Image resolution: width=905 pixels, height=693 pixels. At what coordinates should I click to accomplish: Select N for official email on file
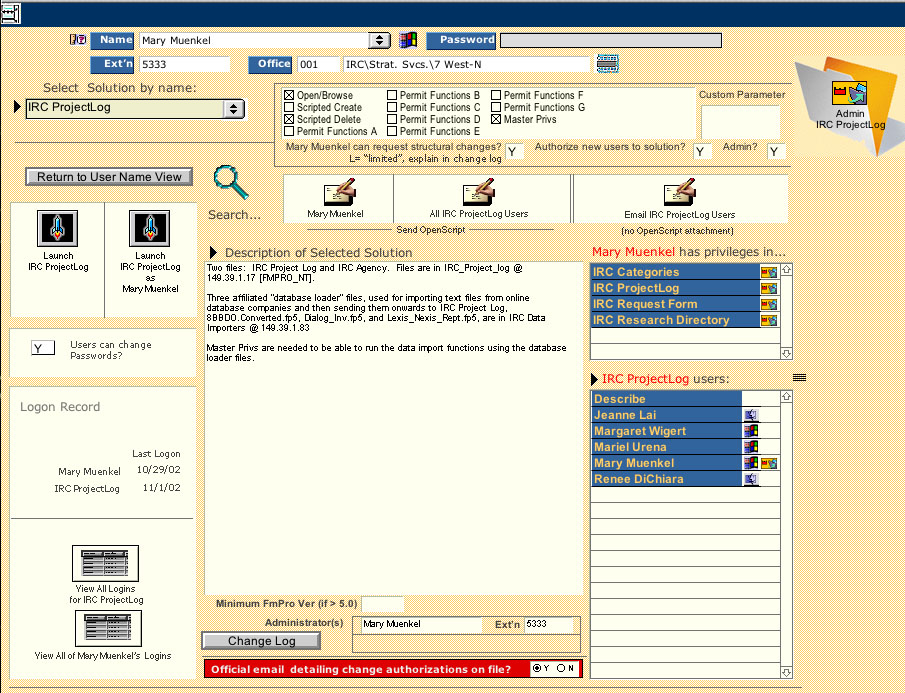click(561, 668)
